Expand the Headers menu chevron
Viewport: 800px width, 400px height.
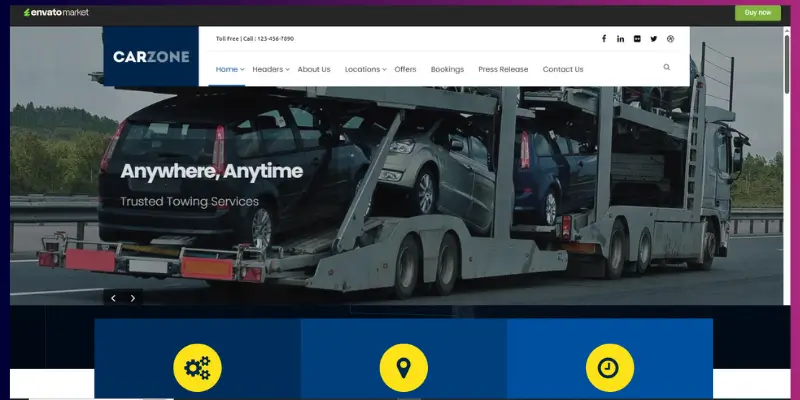[x=287, y=69]
